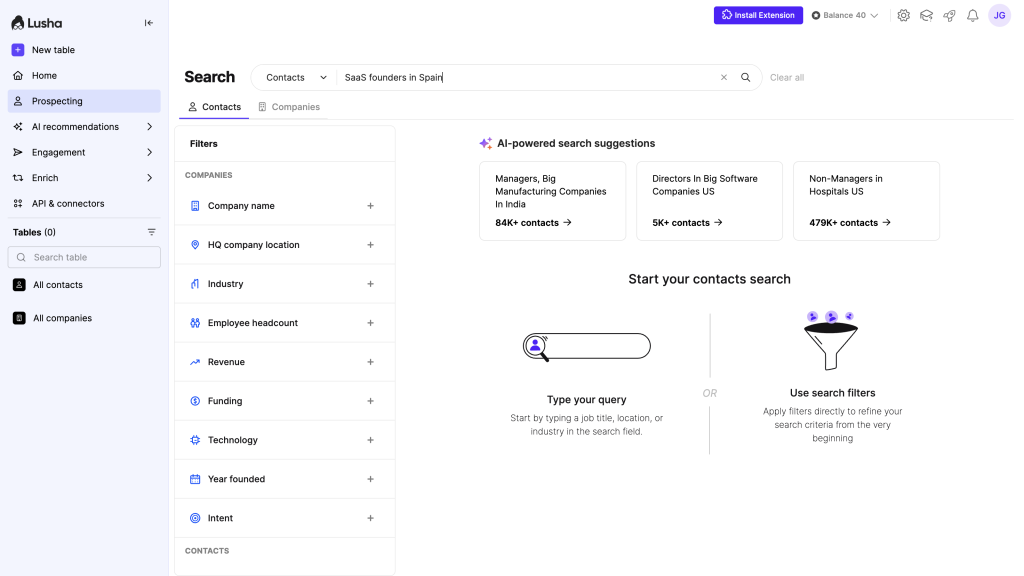This screenshot has height=576, width=1024.
Task: Click Install Extension button
Action: pos(758,15)
